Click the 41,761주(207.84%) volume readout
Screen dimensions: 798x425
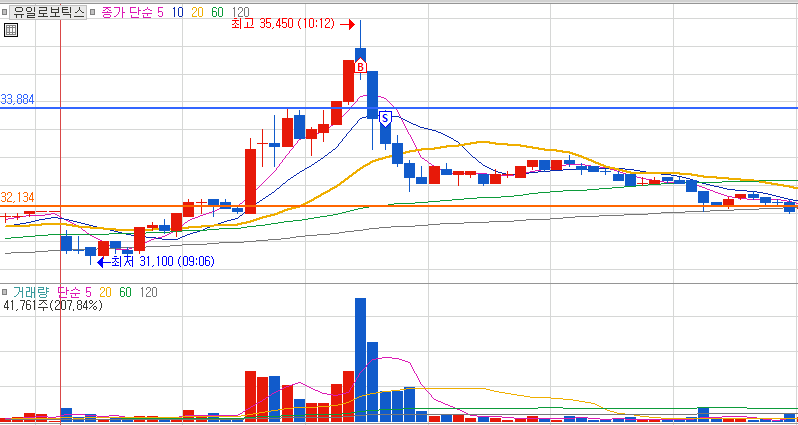click(x=53, y=305)
